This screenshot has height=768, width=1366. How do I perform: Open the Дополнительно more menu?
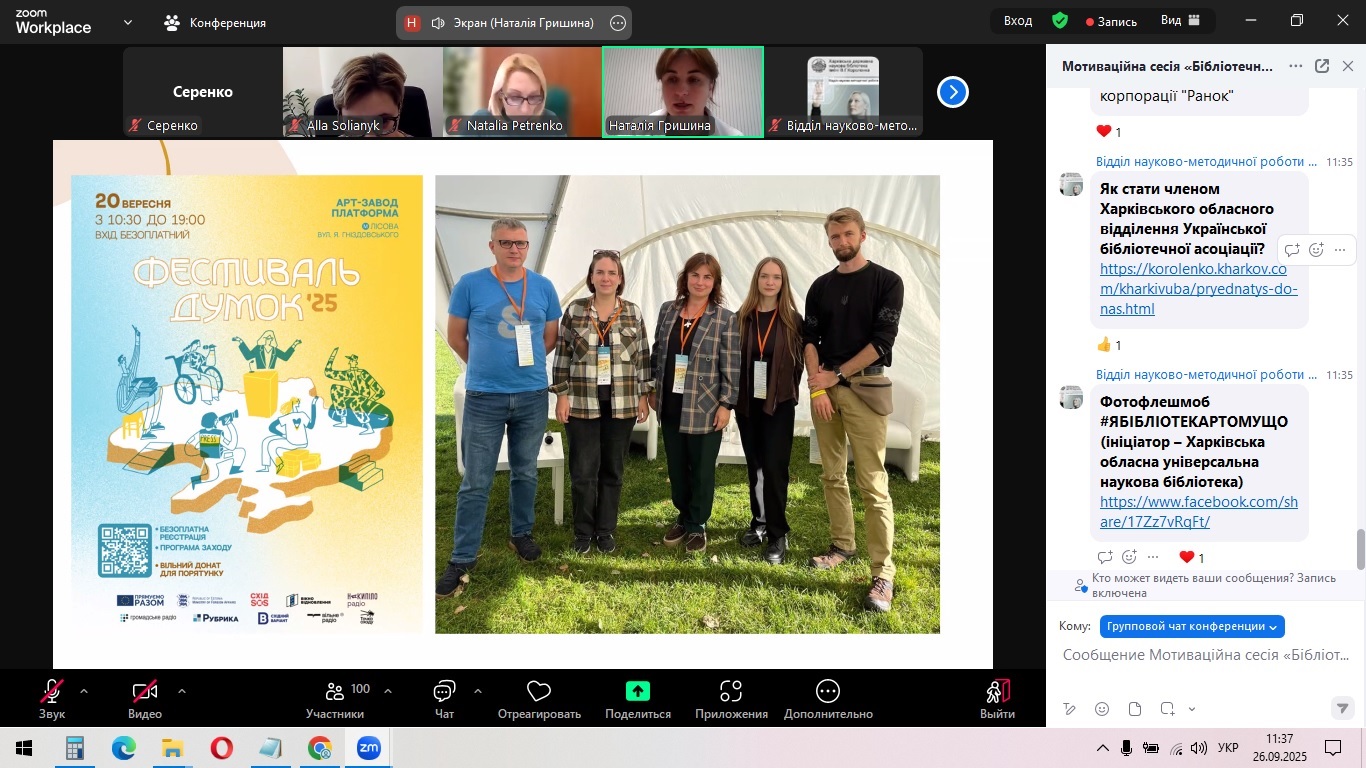(828, 699)
